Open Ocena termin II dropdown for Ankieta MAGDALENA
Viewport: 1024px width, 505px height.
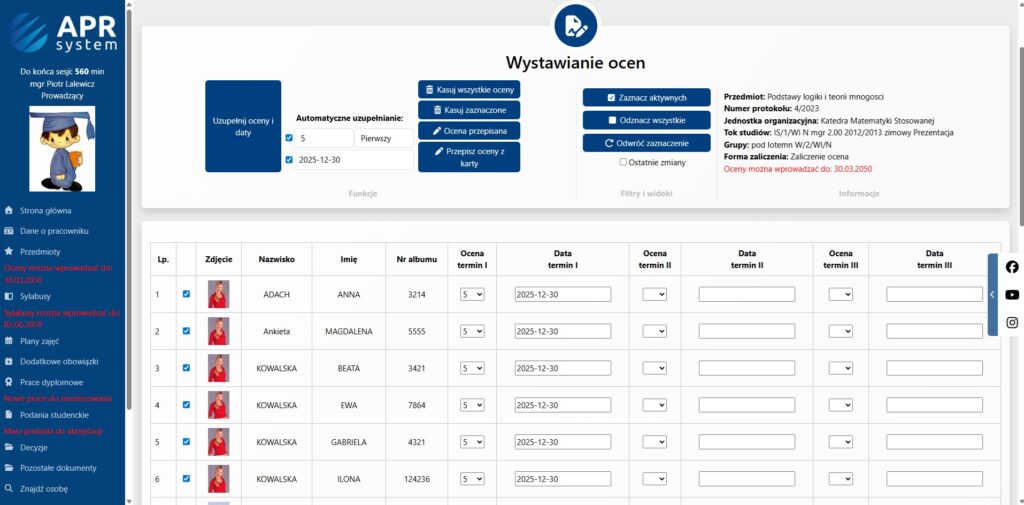tap(654, 331)
